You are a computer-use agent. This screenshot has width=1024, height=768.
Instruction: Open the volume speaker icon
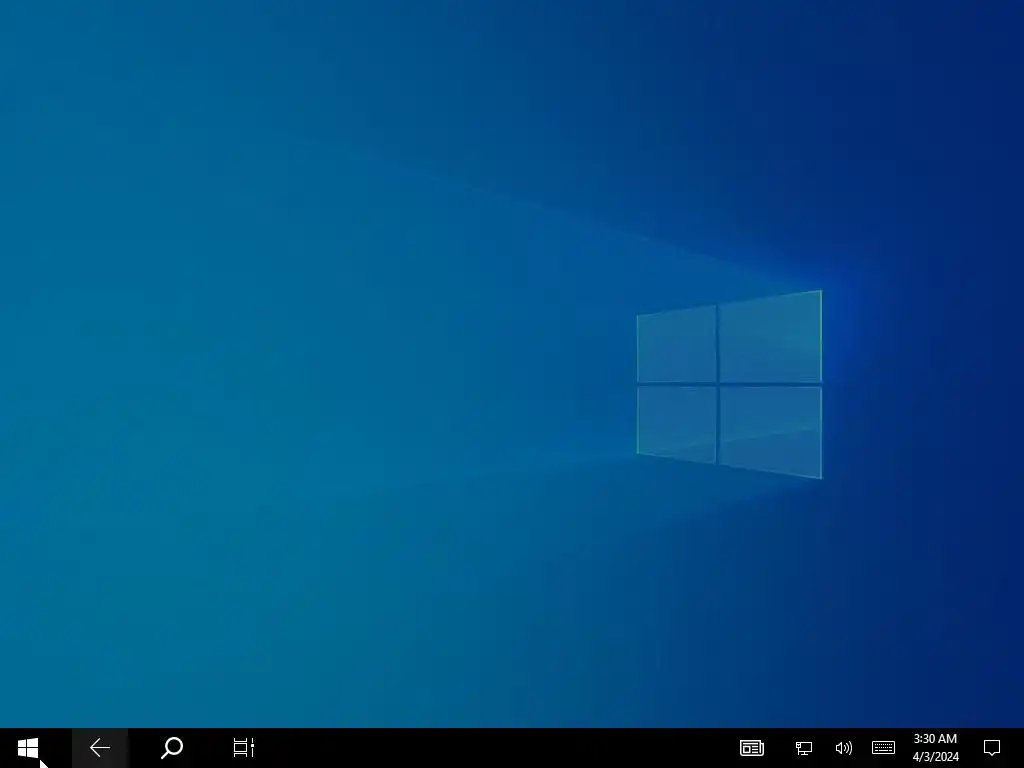click(843, 748)
